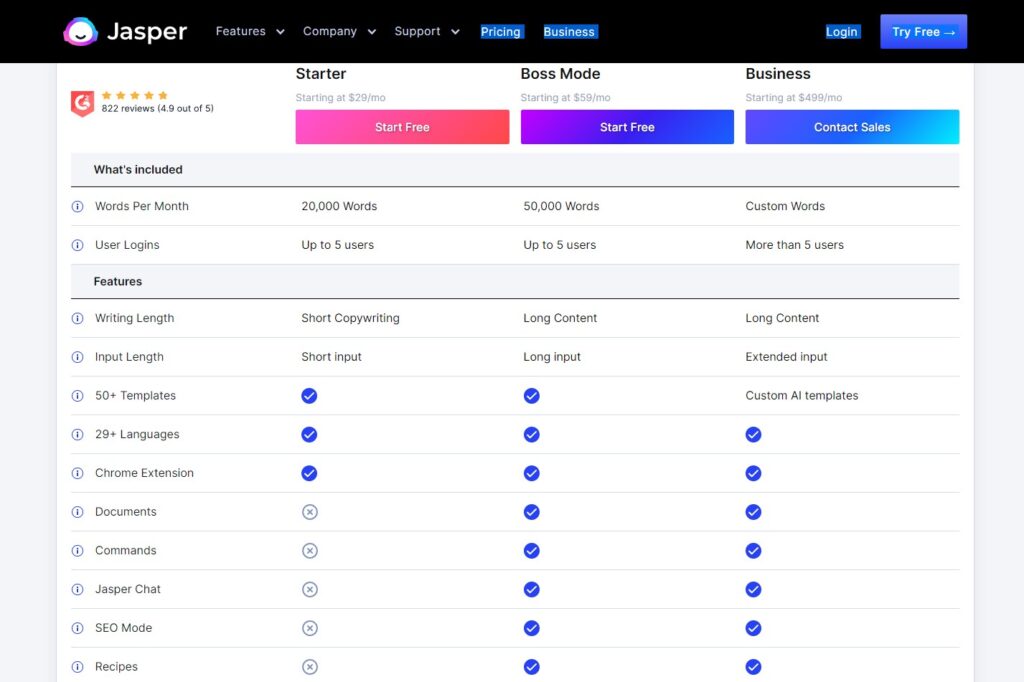1024x682 pixels.
Task: Click Start Free under Boss Mode plan
Action: click(x=627, y=127)
